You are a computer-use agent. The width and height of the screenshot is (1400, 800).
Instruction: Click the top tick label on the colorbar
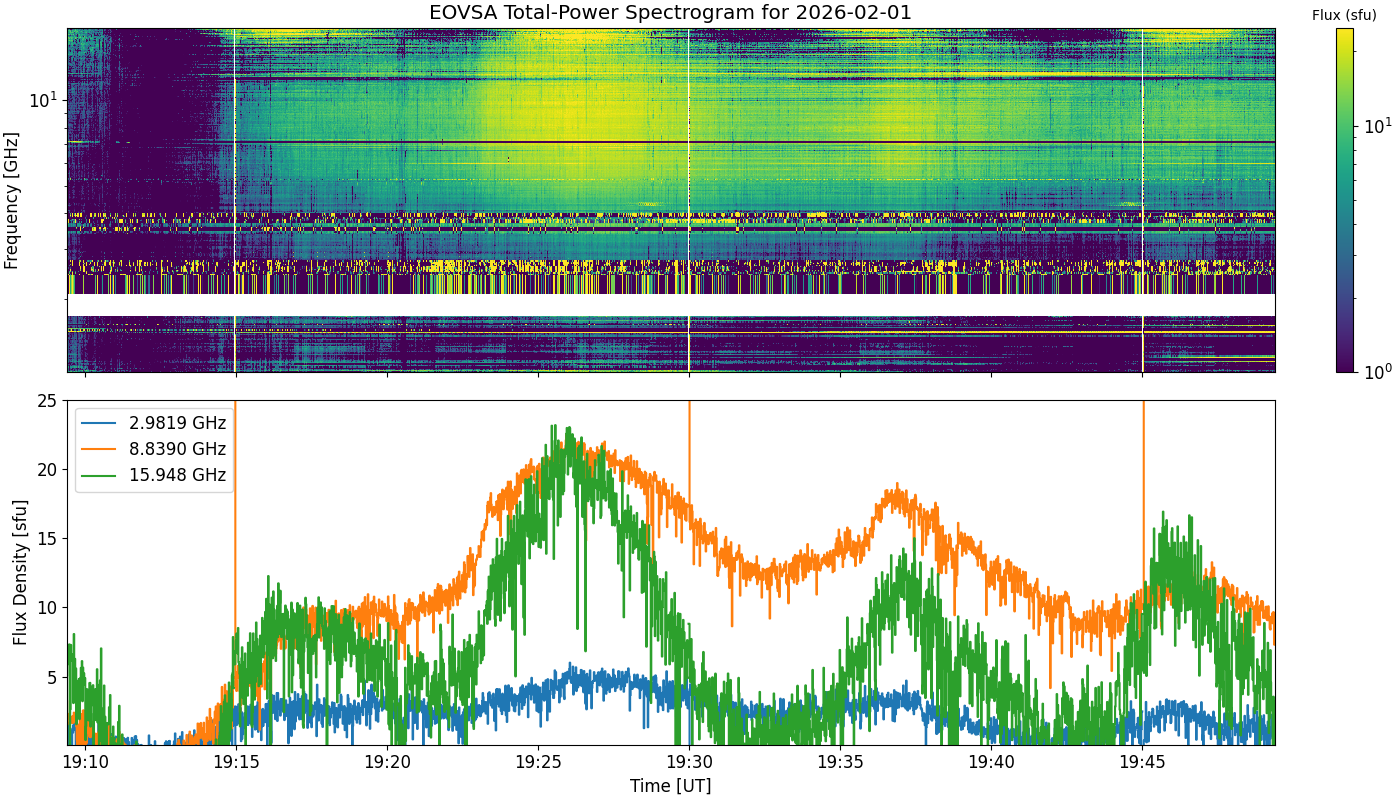click(x=1377, y=126)
